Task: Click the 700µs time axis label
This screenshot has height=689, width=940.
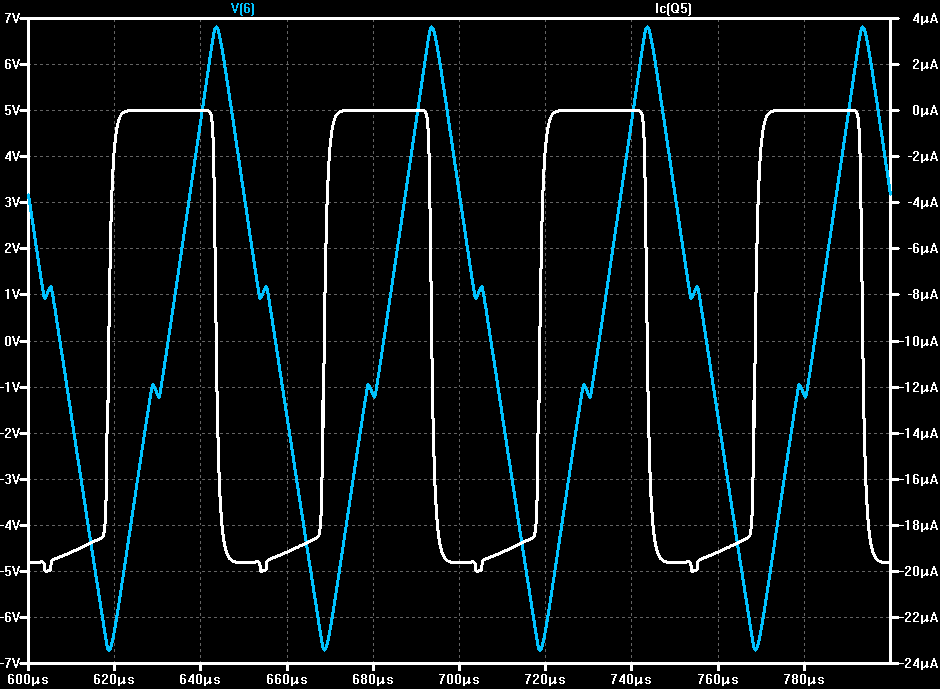Action: coord(459,679)
